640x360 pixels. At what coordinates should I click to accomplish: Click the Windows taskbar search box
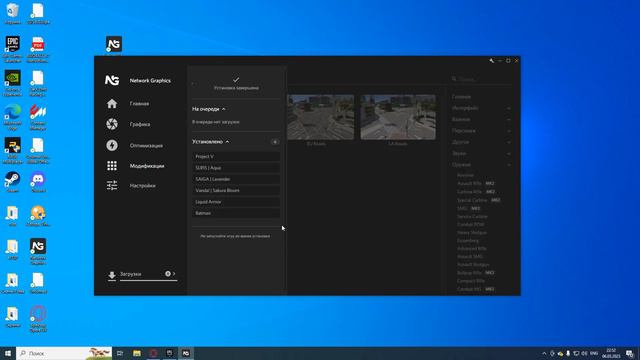64,353
